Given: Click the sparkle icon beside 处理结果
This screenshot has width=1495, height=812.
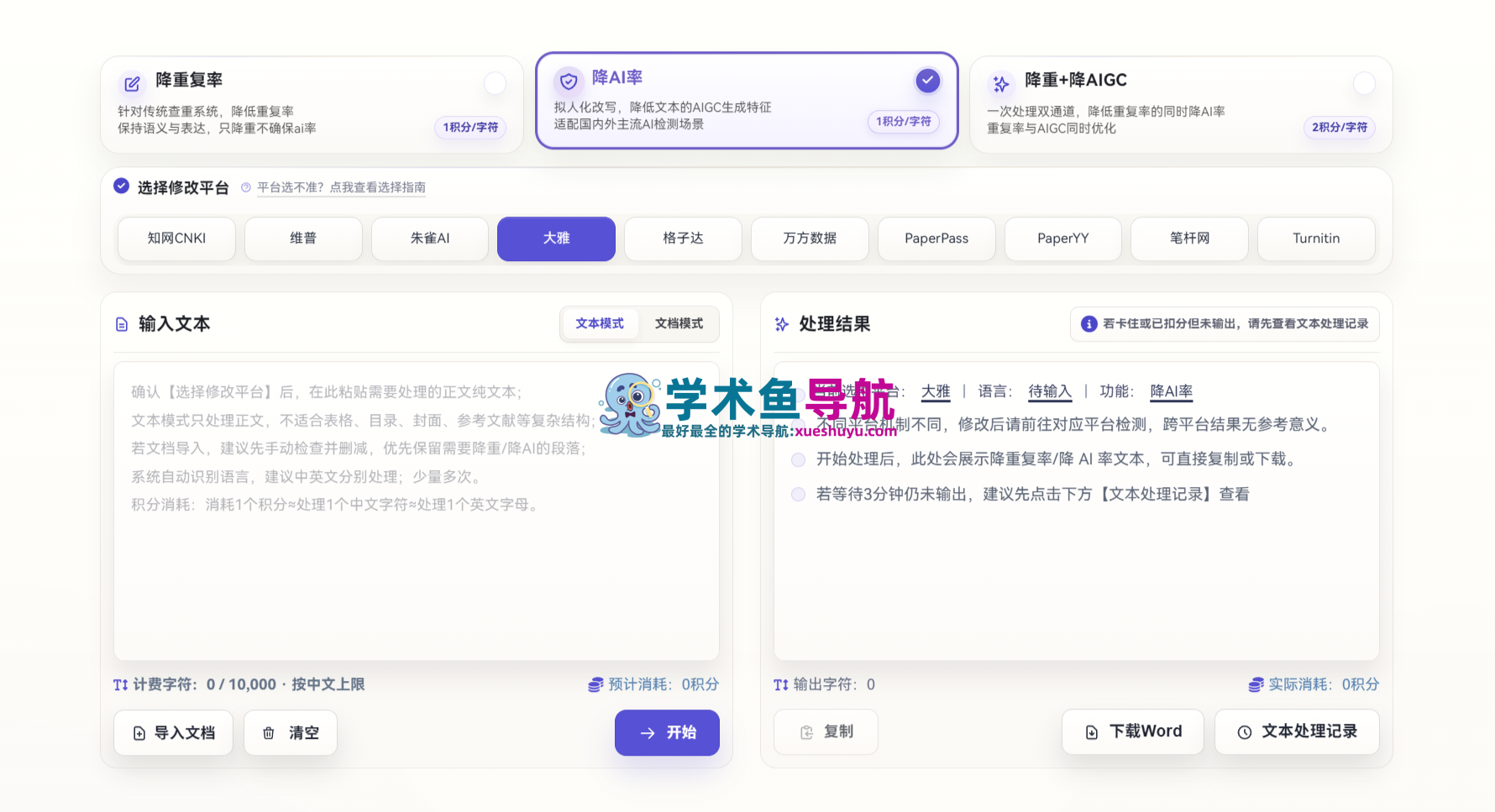Looking at the screenshot, I should coord(782,324).
